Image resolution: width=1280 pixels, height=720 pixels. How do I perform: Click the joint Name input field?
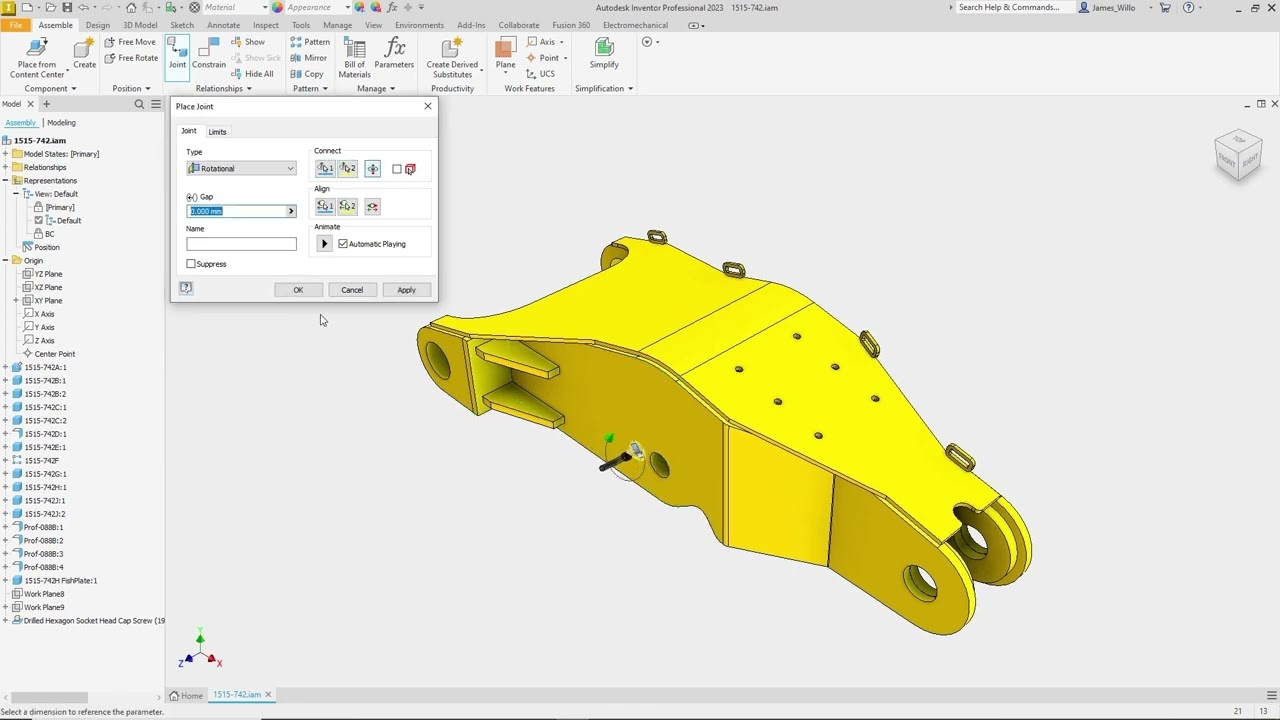point(241,244)
